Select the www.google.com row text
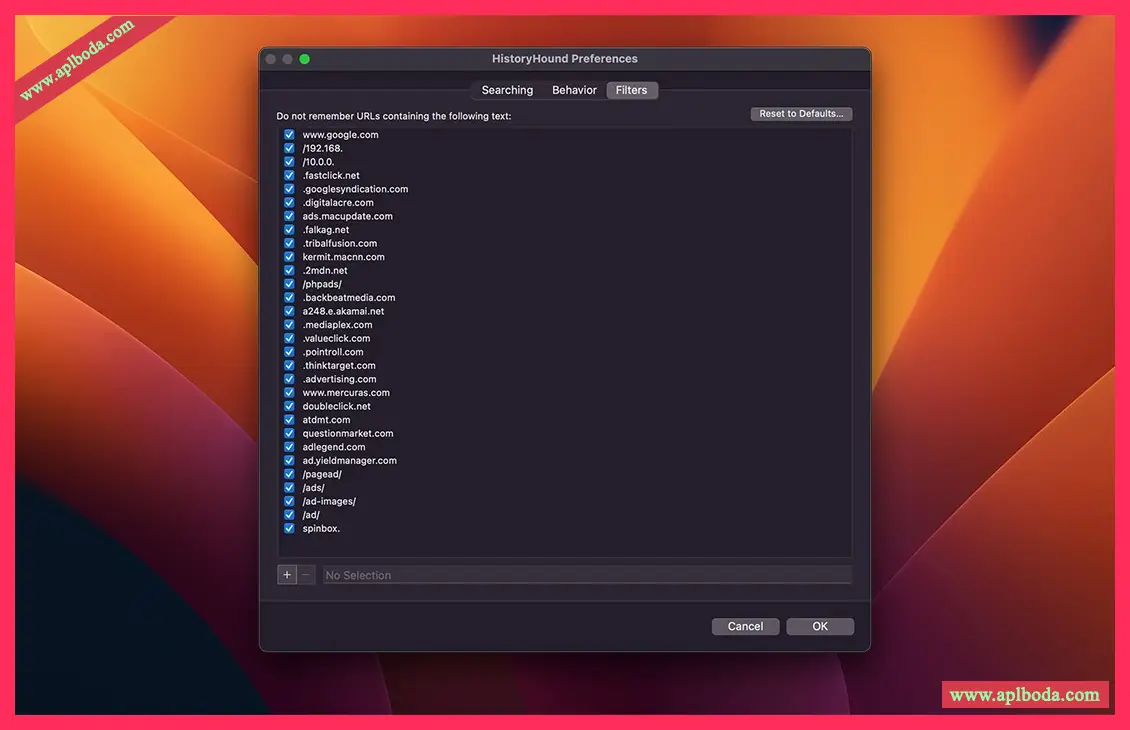 coord(340,135)
